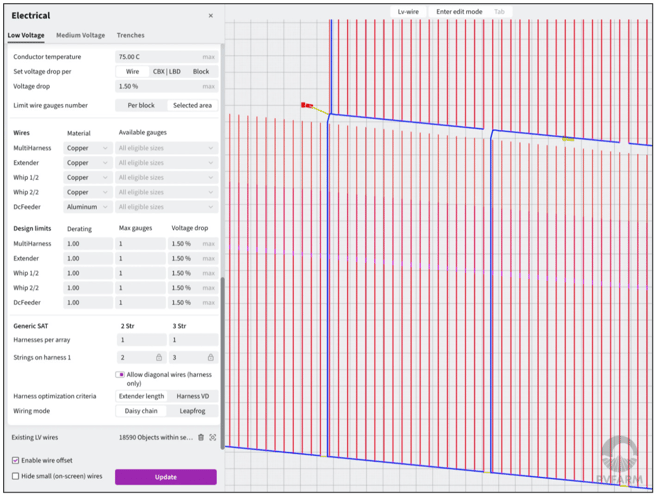Viewport: 657px width, 495px height.
Task: Edit DcFeeder voltage drop limit
Action: click(193, 302)
